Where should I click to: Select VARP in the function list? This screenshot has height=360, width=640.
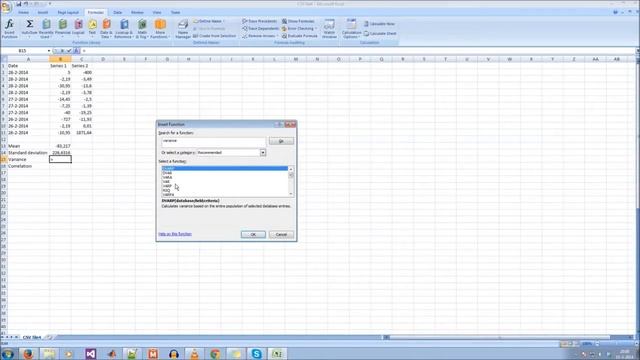[167, 186]
